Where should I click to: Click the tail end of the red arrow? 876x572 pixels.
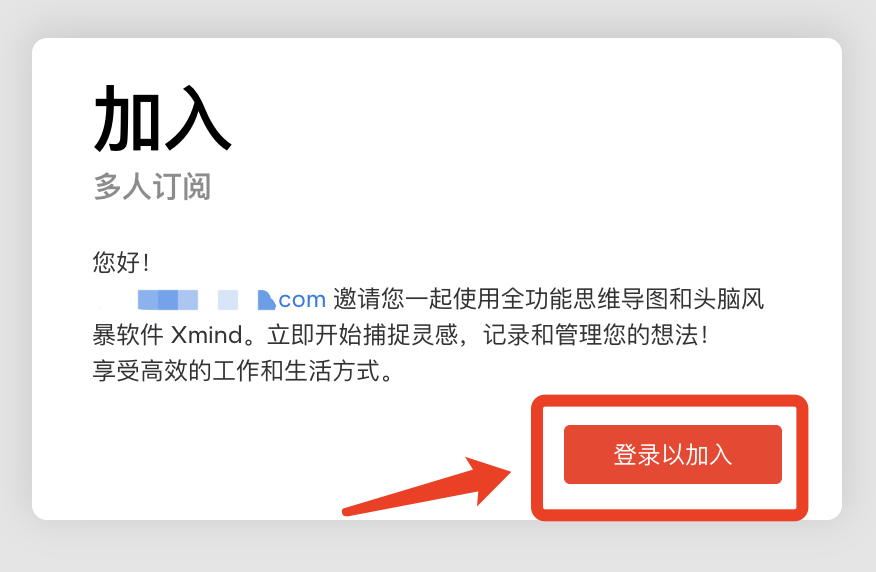click(x=347, y=511)
